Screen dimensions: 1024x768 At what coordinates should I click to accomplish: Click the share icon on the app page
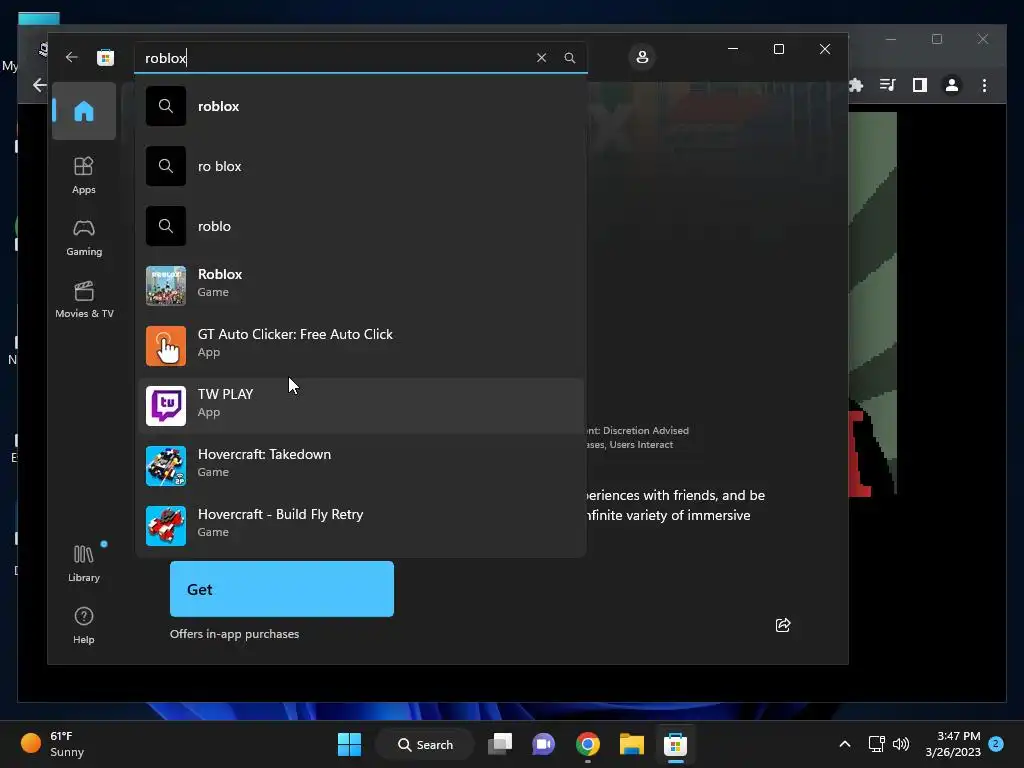[x=783, y=625]
